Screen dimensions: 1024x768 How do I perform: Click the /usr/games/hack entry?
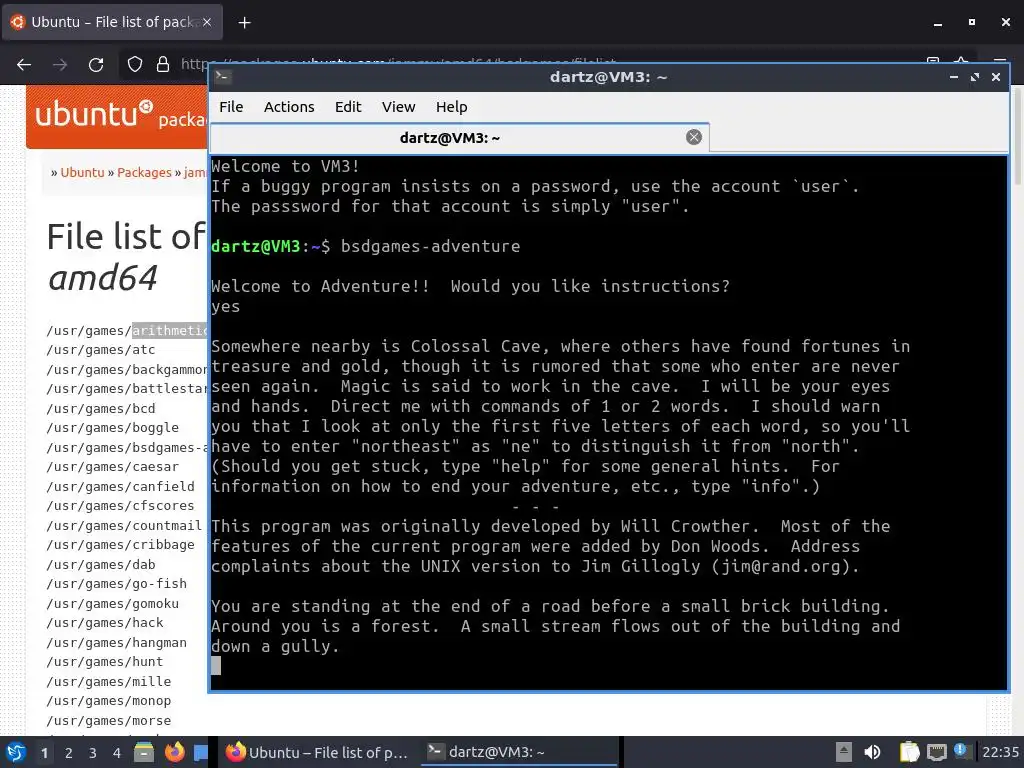104,623
